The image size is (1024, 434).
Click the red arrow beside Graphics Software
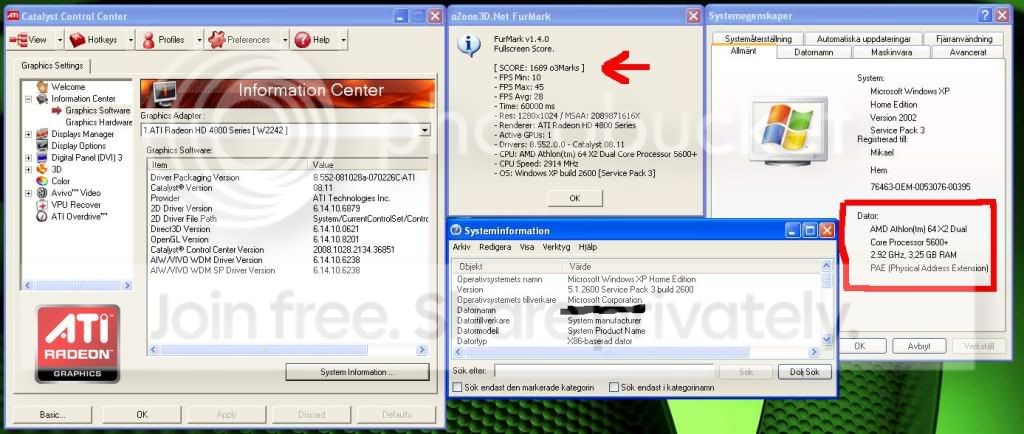(57, 110)
